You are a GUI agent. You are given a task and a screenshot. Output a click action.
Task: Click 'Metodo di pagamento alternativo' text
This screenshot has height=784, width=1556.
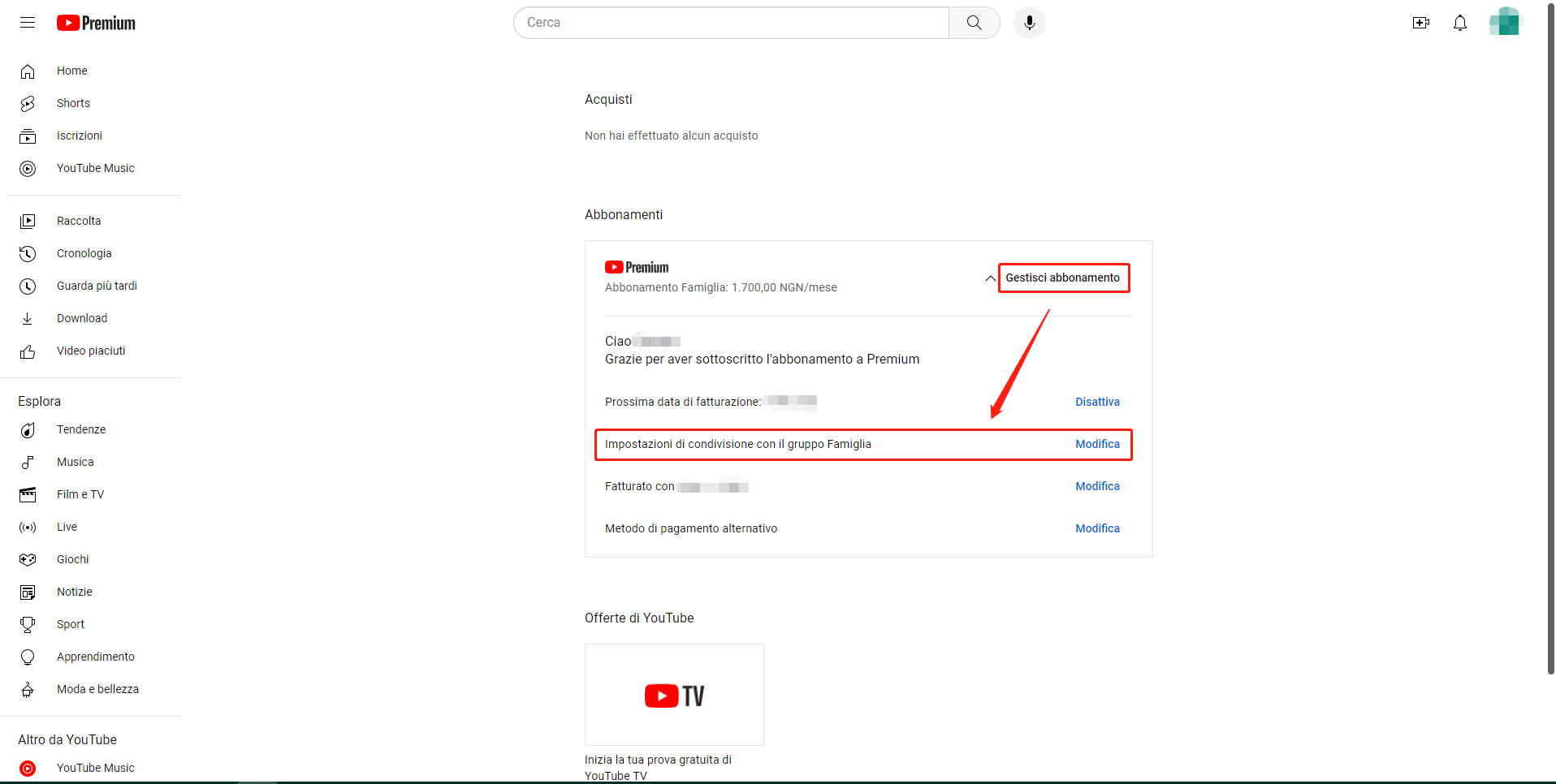point(691,528)
